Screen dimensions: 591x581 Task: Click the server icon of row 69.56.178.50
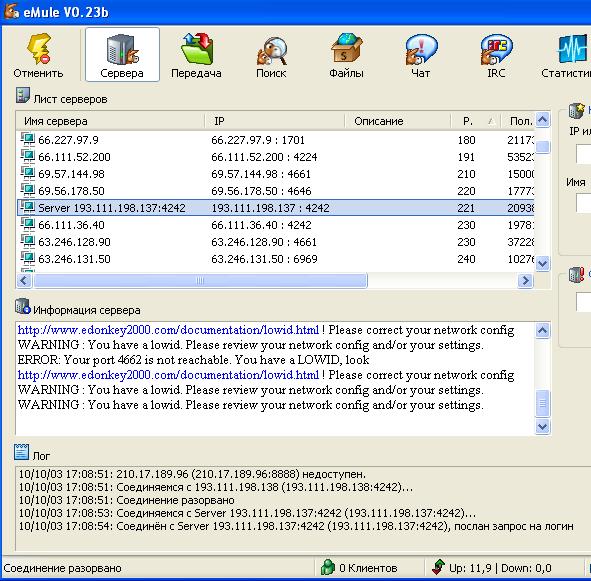pos(28,190)
